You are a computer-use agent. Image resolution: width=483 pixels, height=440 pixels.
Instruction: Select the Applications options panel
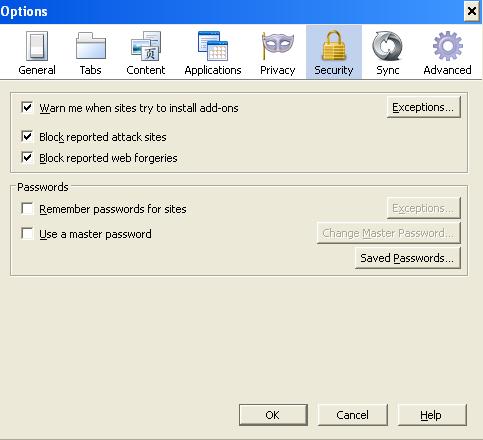[x=213, y=53]
